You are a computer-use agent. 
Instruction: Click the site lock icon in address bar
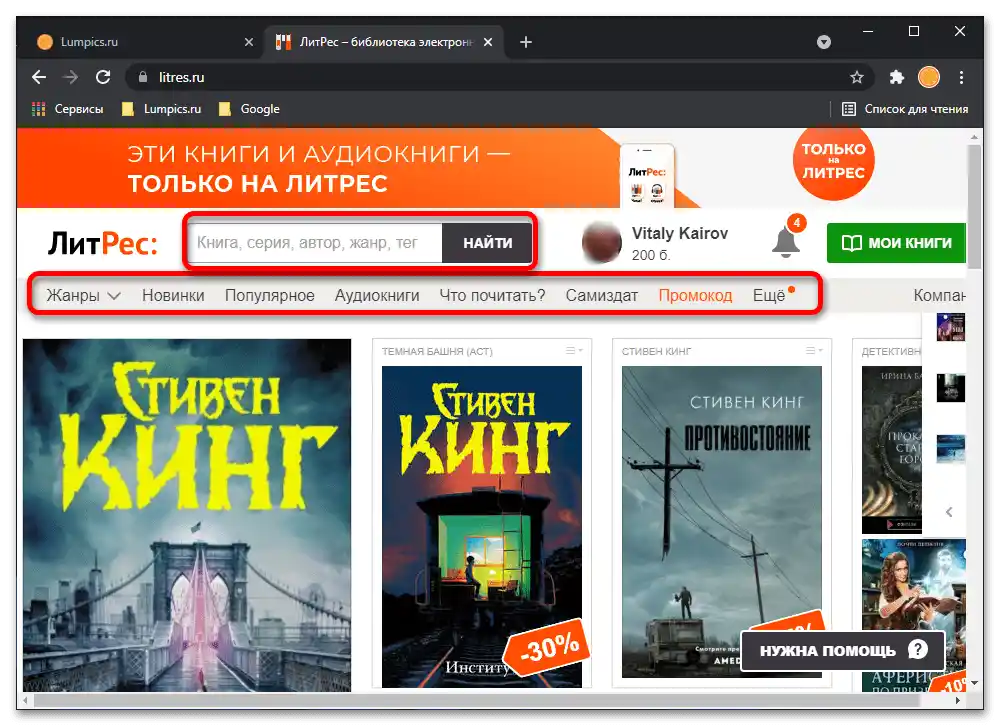[143, 77]
